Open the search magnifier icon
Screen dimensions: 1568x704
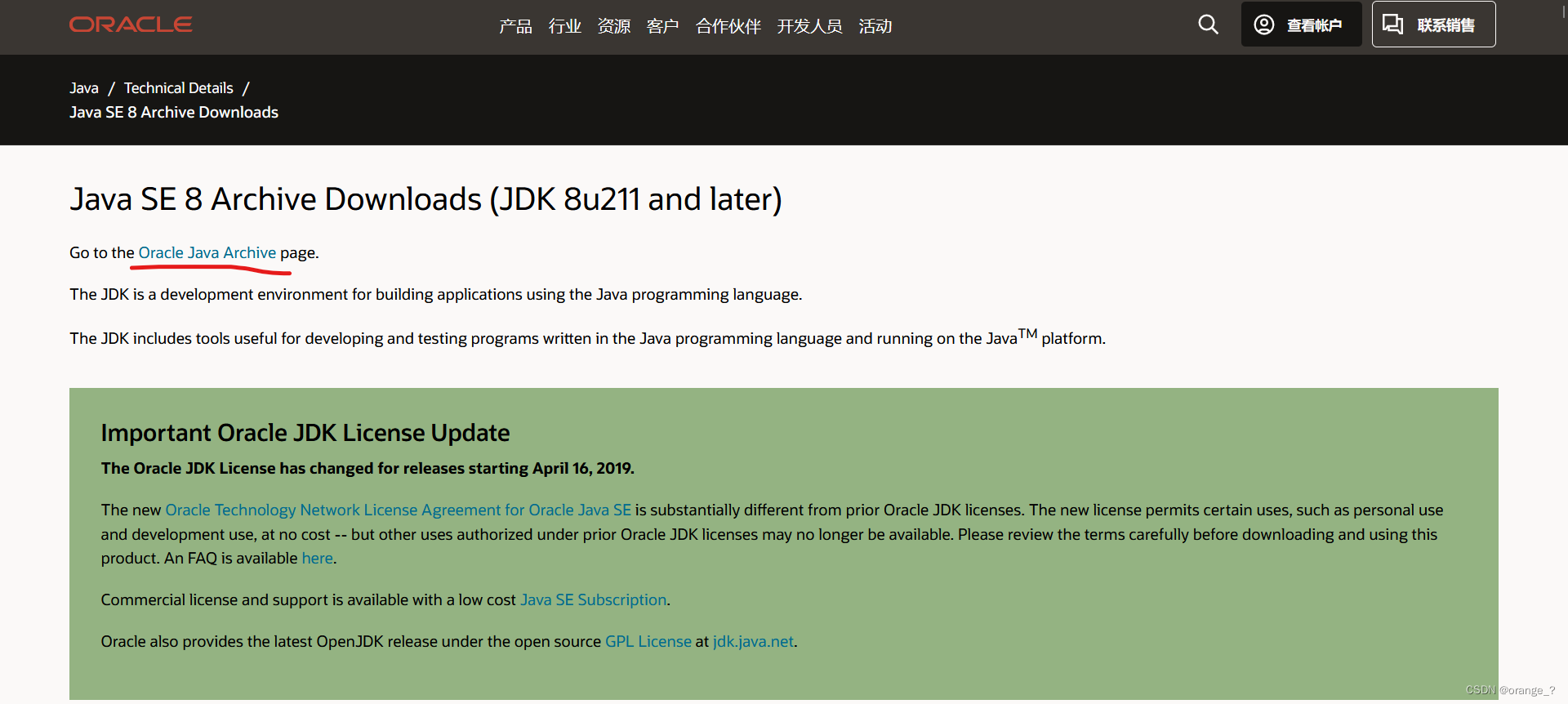click(x=1208, y=25)
